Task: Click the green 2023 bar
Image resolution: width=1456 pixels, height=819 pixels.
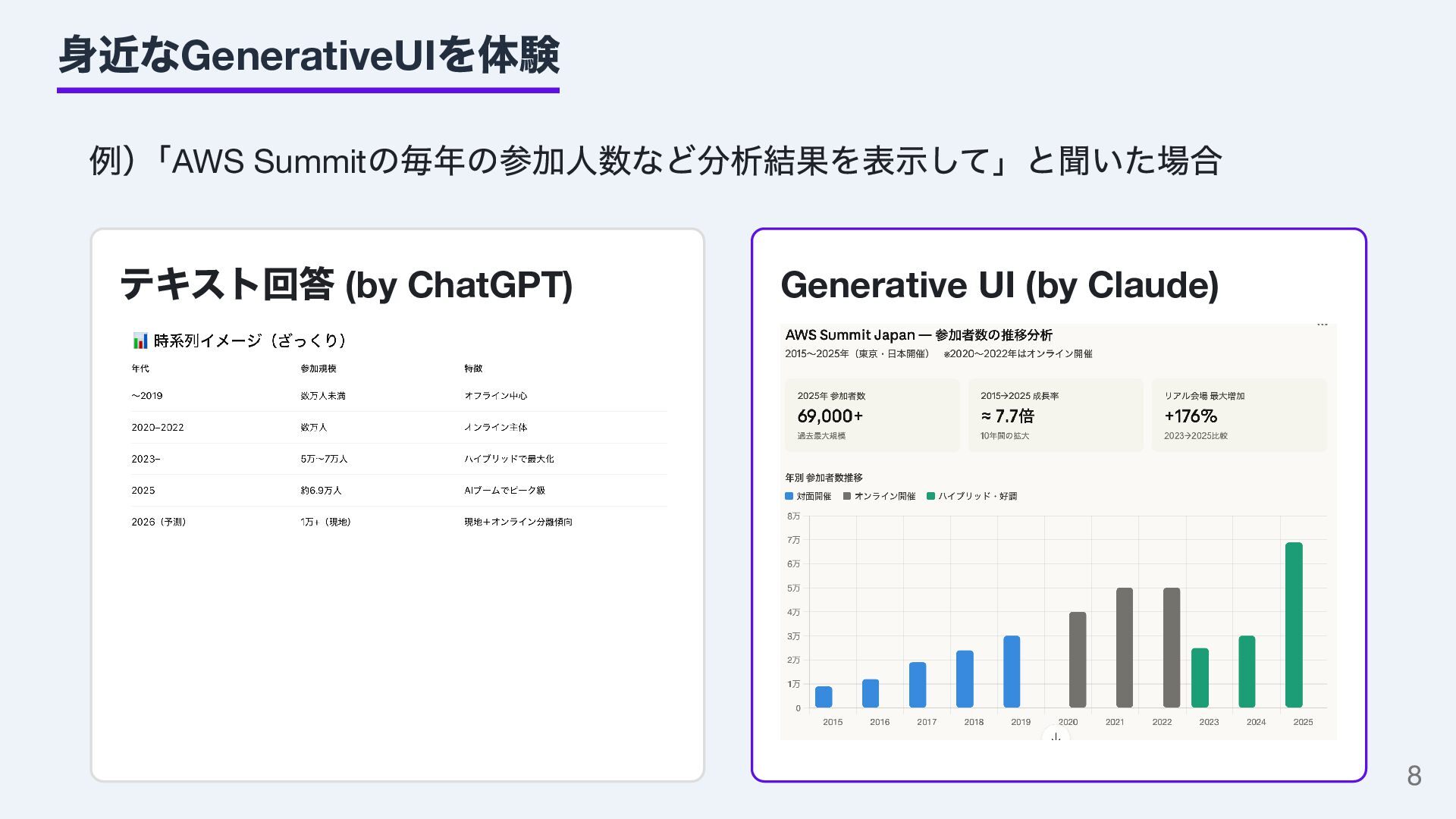Action: 1200,677
